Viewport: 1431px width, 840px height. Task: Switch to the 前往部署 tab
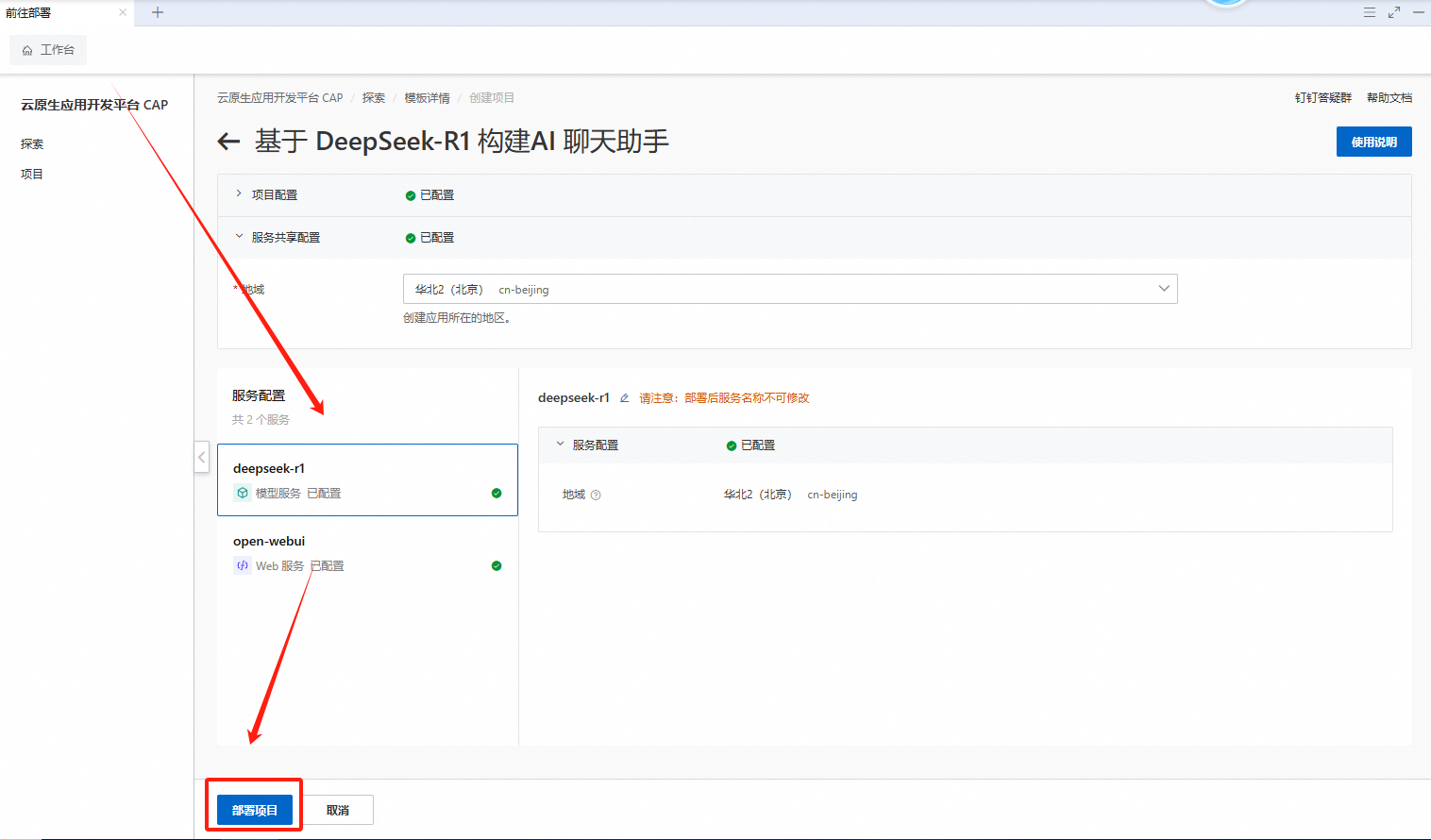[67, 13]
